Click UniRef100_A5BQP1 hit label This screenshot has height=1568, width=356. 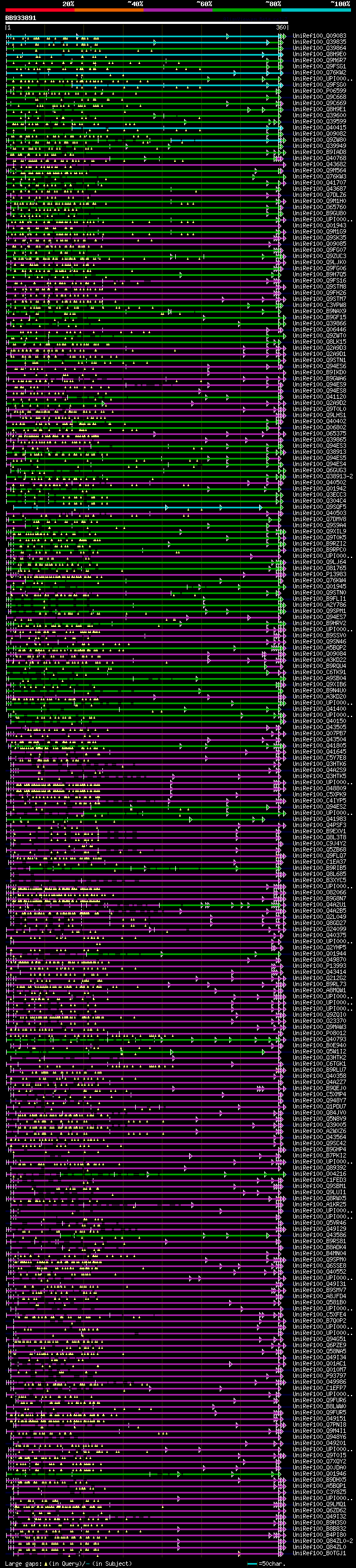(319, 1486)
